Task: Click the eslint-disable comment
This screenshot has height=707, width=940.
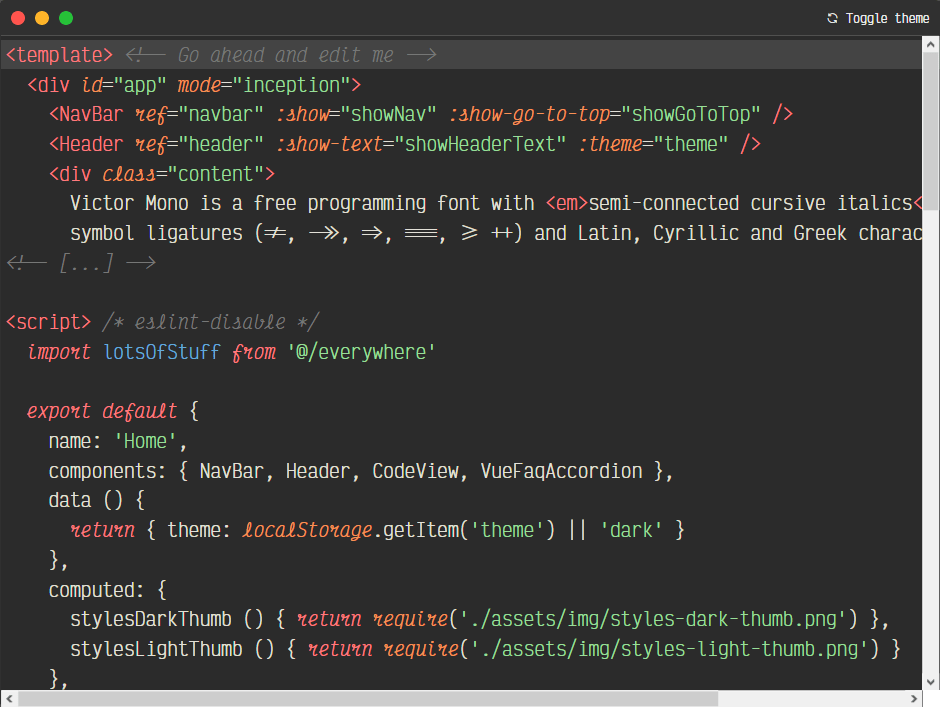Action: click(x=210, y=322)
